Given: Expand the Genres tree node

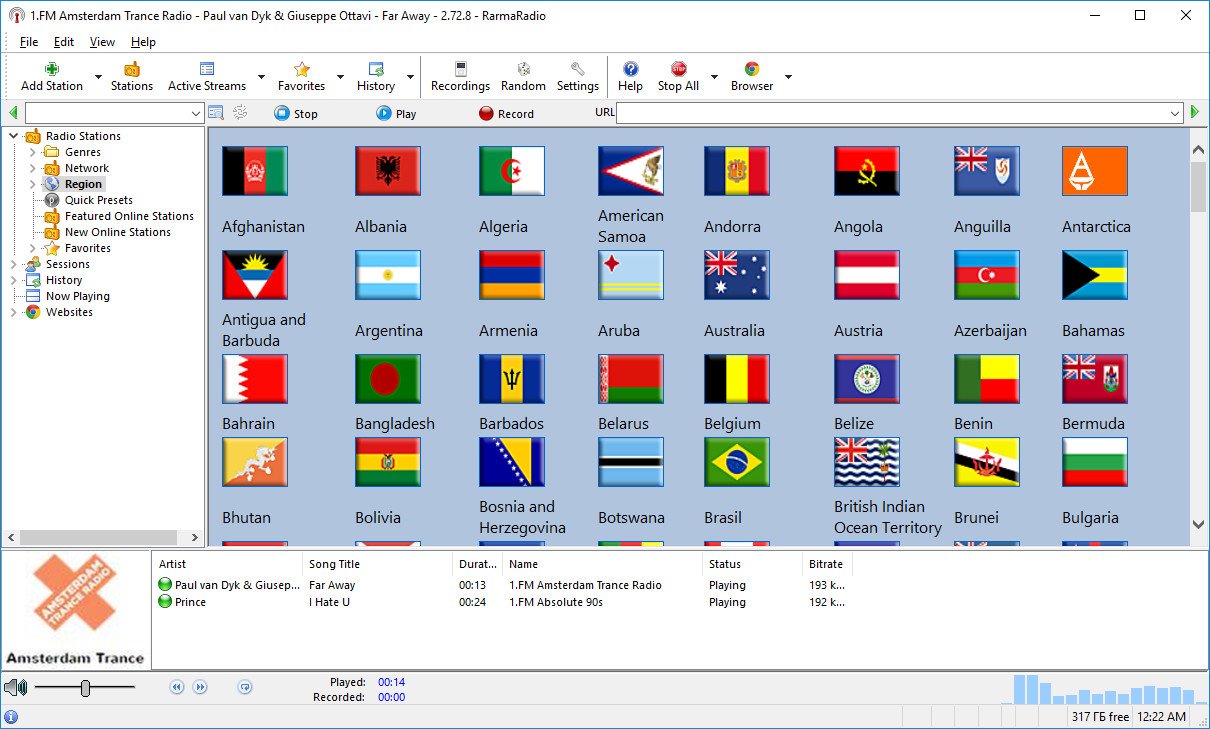Looking at the screenshot, I should tap(33, 152).
